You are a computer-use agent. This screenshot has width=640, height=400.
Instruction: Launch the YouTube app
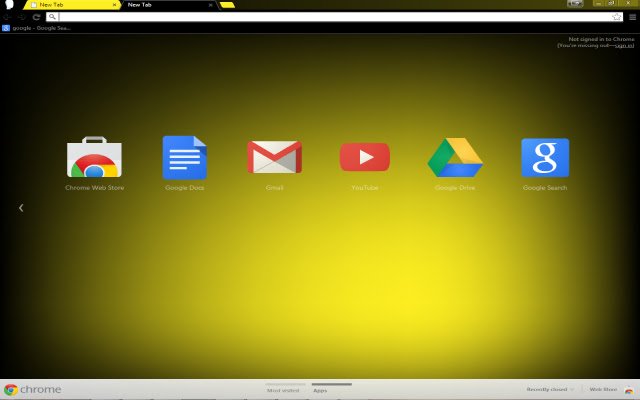click(365, 157)
